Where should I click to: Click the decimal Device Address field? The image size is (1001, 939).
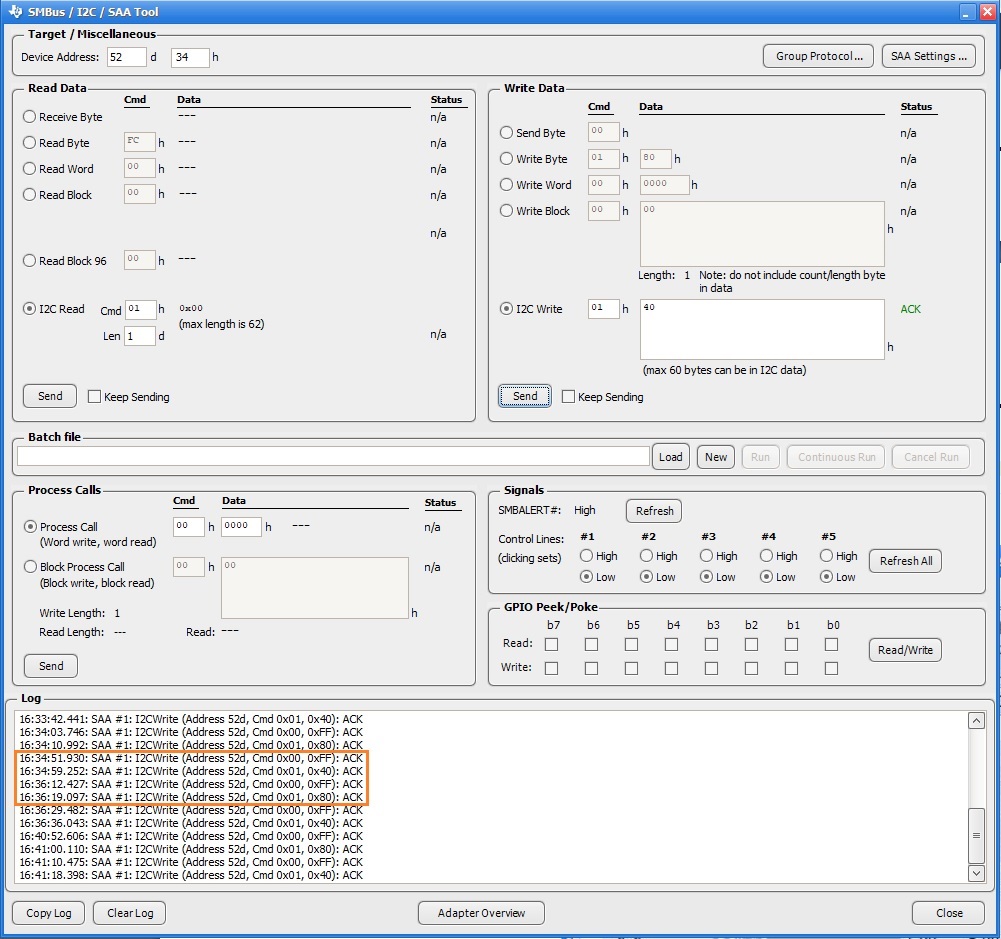pos(126,57)
